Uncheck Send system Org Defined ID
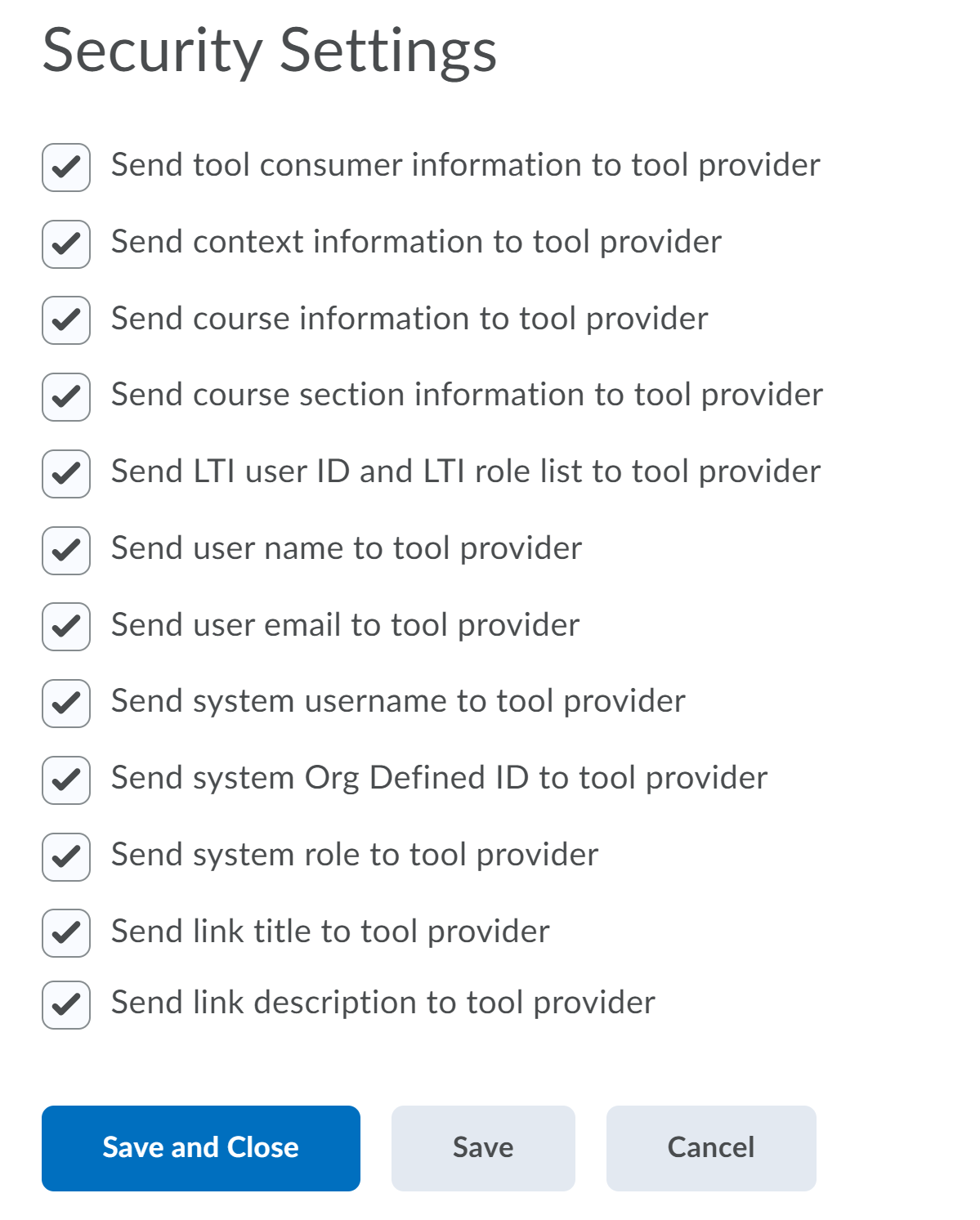This screenshot has height=1220, width=980. [66, 780]
